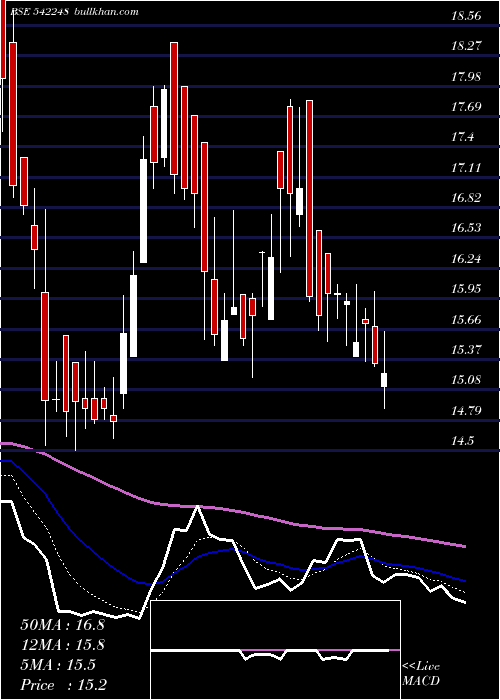Click the 50MA : 16.8 legend text
Screen dimensions: 500x700
point(62,625)
